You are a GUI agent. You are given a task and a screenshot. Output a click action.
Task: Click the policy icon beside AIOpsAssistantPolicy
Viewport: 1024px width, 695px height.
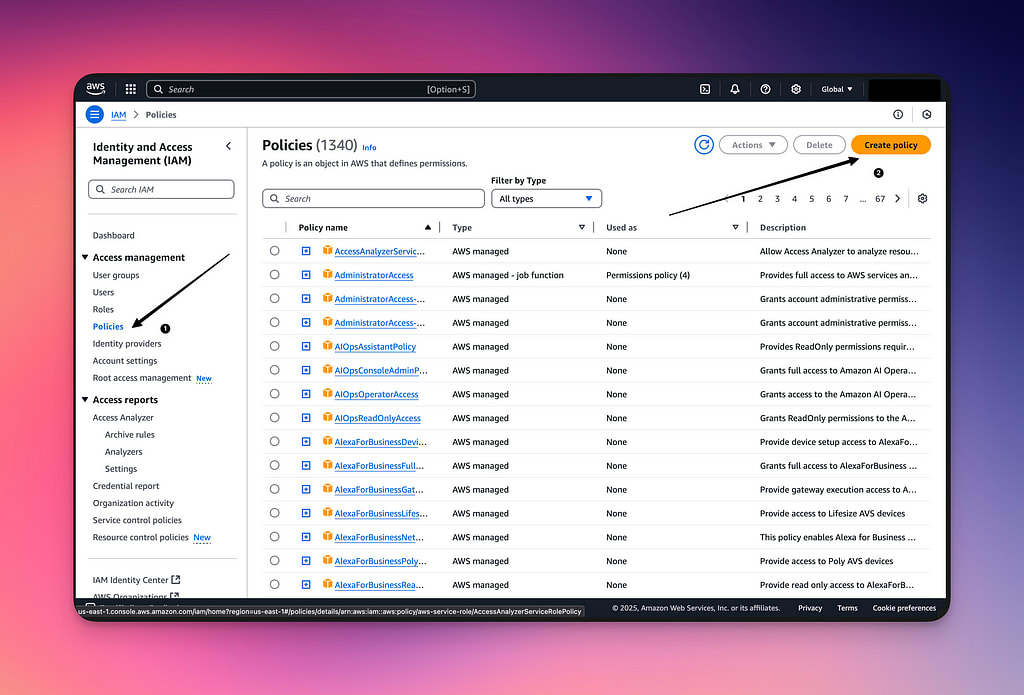point(328,346)
